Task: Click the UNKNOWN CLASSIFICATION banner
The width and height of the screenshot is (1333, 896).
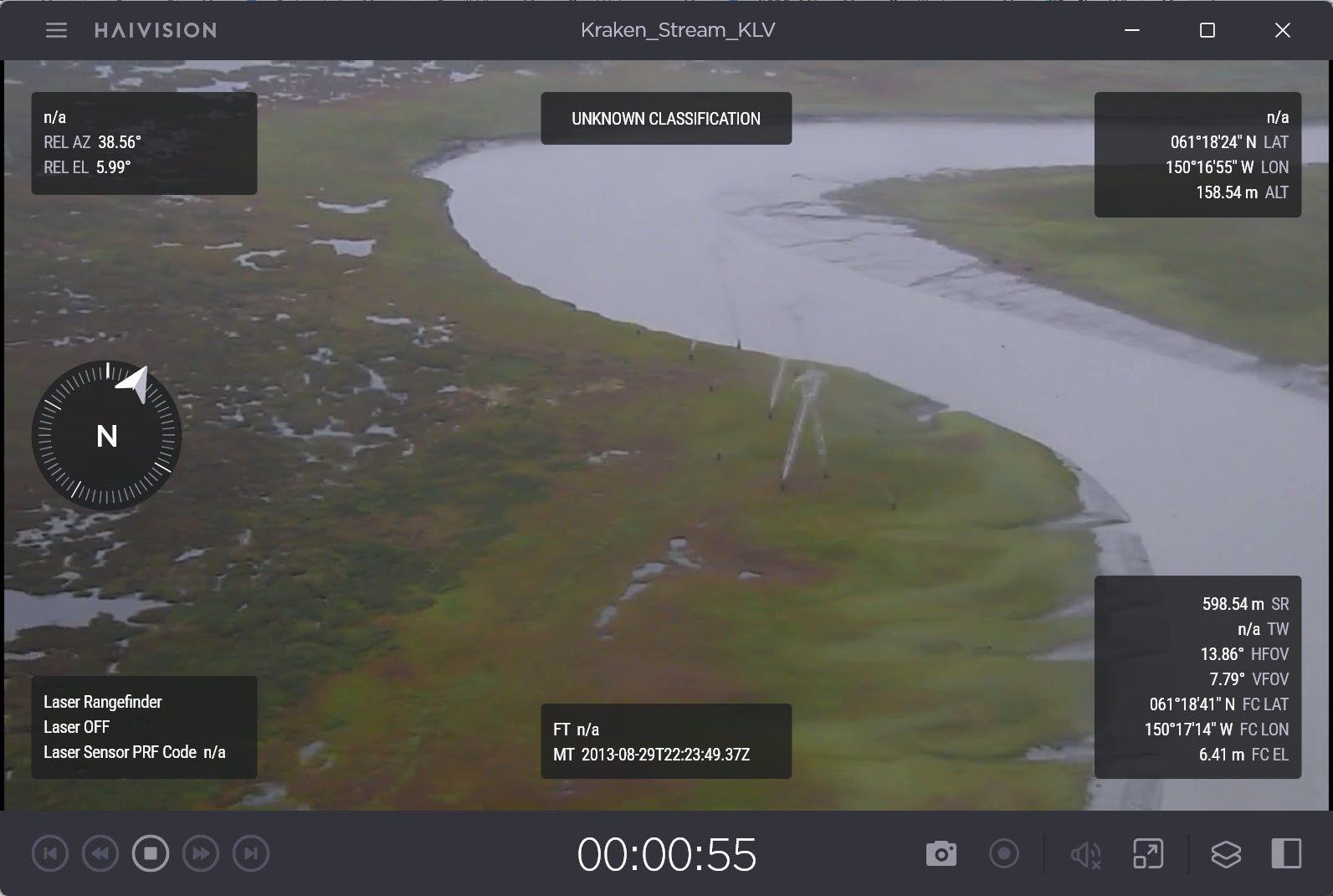Action: (x=666, y=119)
